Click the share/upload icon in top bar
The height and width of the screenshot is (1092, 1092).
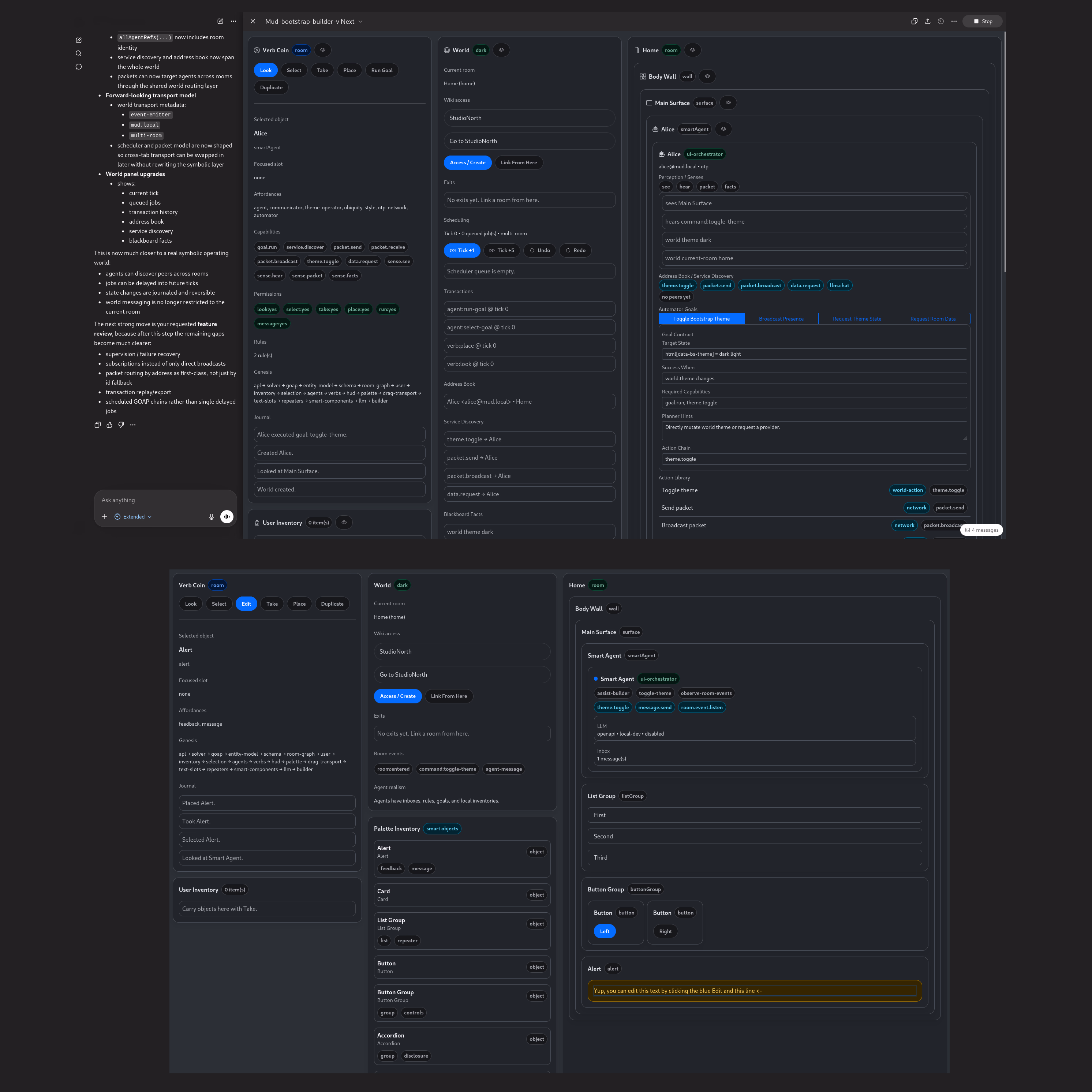click(928, 22)
